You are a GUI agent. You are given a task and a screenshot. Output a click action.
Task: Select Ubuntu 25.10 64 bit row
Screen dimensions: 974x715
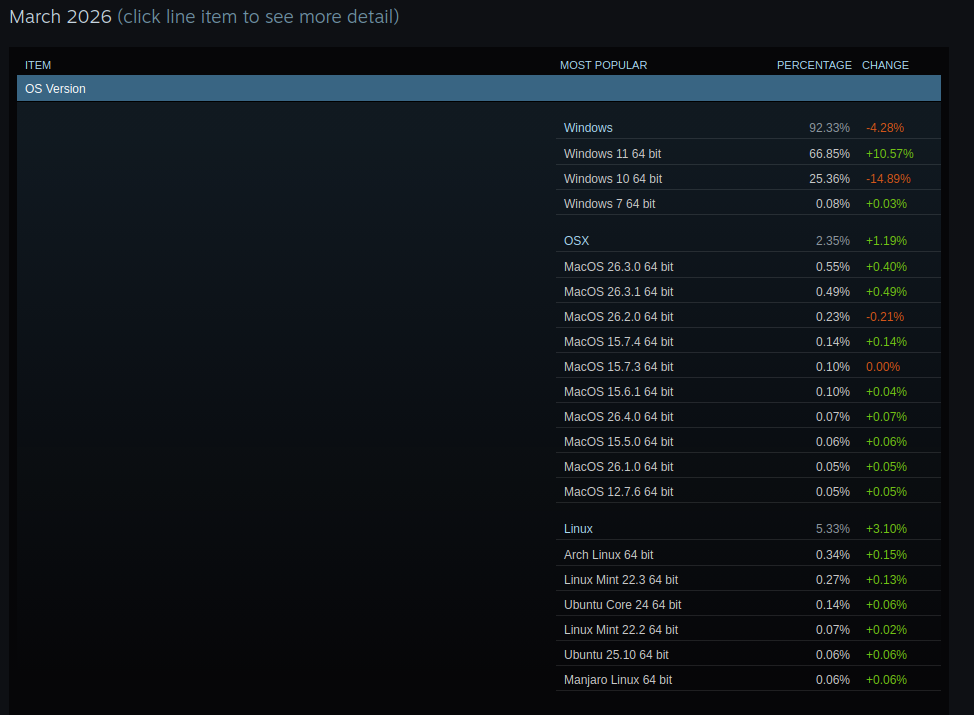748,654
